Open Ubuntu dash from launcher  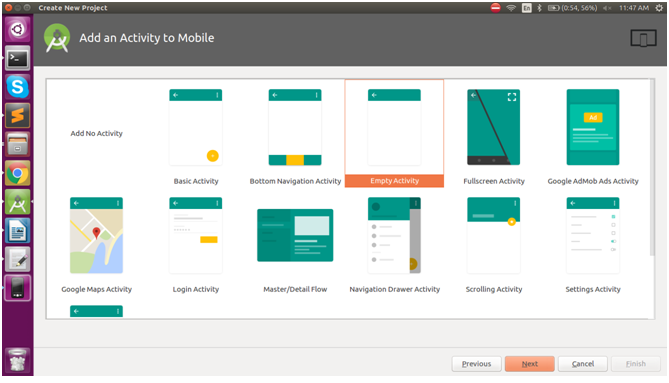click(x=17, y=29)
